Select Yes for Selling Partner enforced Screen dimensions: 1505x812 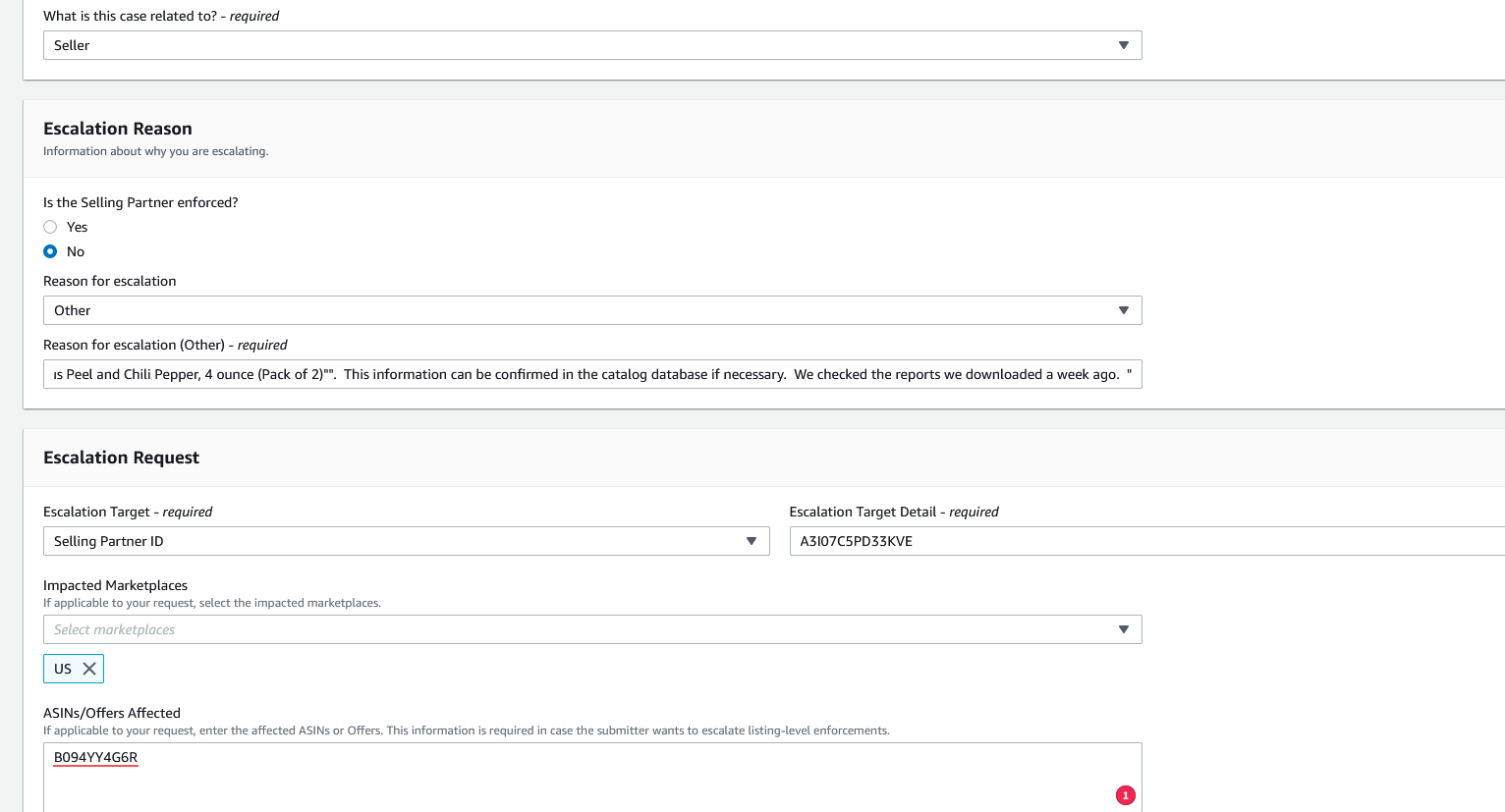(50, 227)
